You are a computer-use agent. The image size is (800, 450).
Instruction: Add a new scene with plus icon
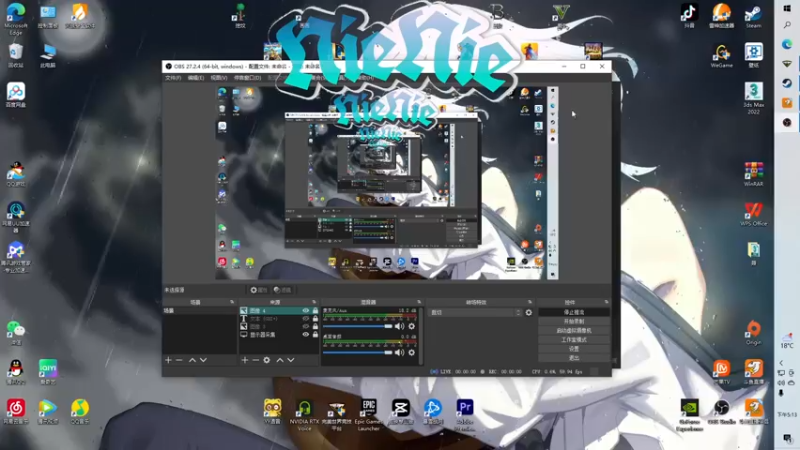click(168, 360)
